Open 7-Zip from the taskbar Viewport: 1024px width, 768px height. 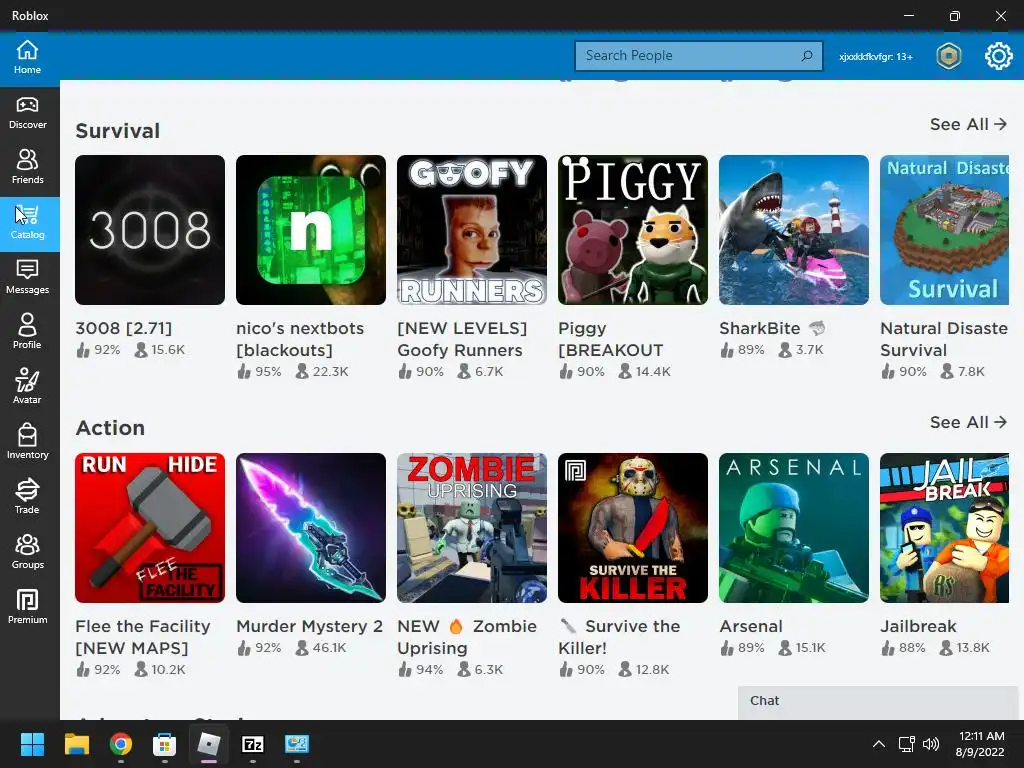coord(253,744)
